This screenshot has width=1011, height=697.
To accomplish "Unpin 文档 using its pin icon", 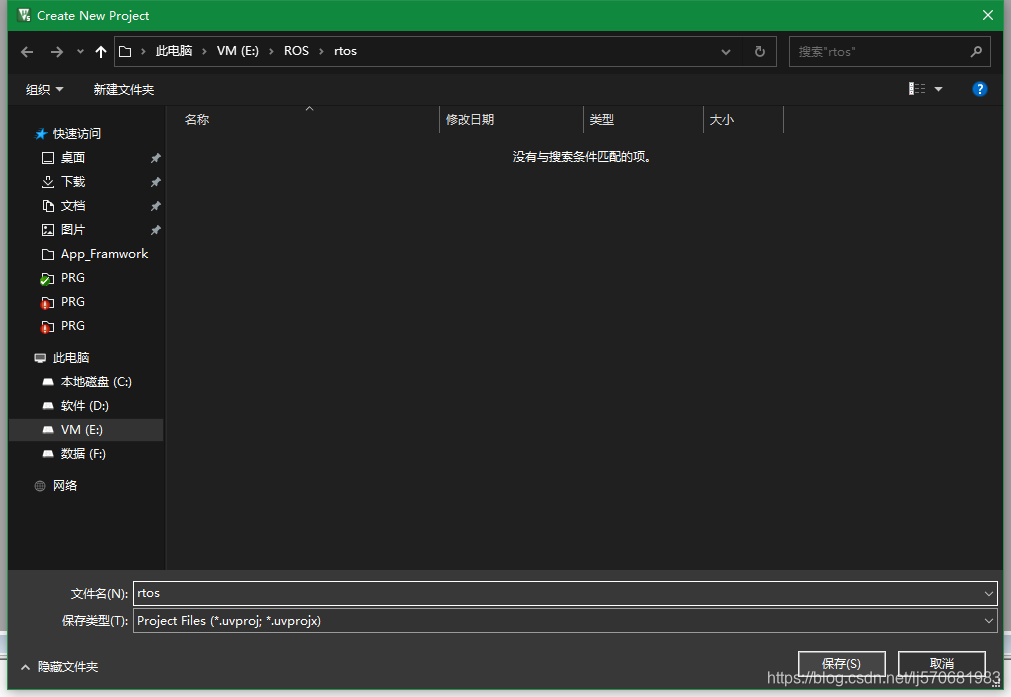I will 155,206.
